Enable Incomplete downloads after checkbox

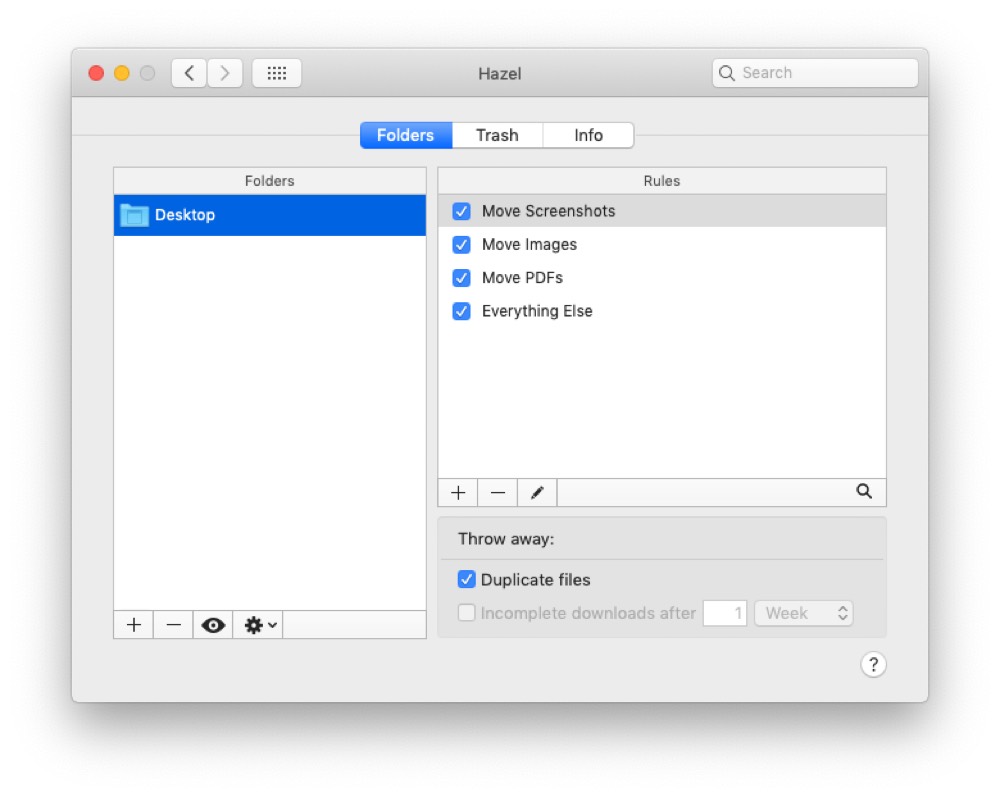click(466, 613)
